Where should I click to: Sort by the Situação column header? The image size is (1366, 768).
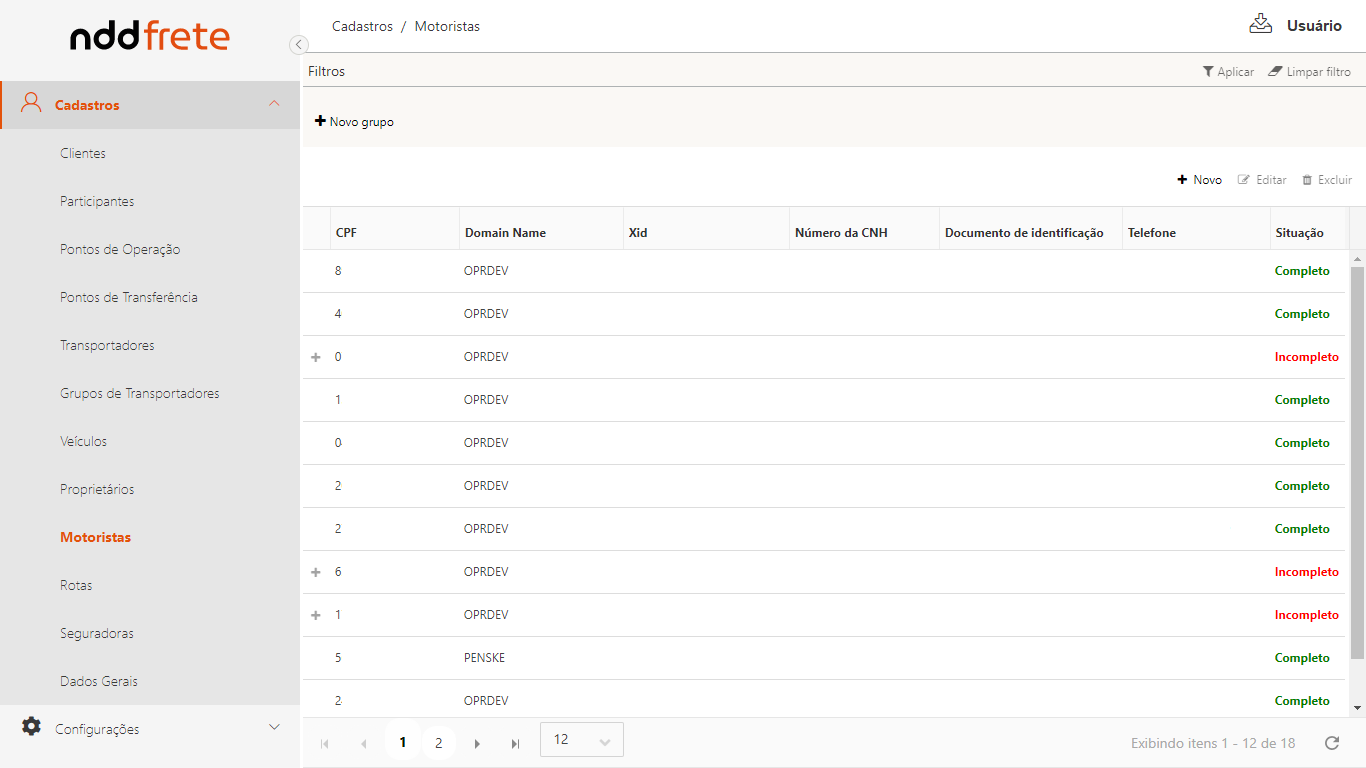(1299, 233)
